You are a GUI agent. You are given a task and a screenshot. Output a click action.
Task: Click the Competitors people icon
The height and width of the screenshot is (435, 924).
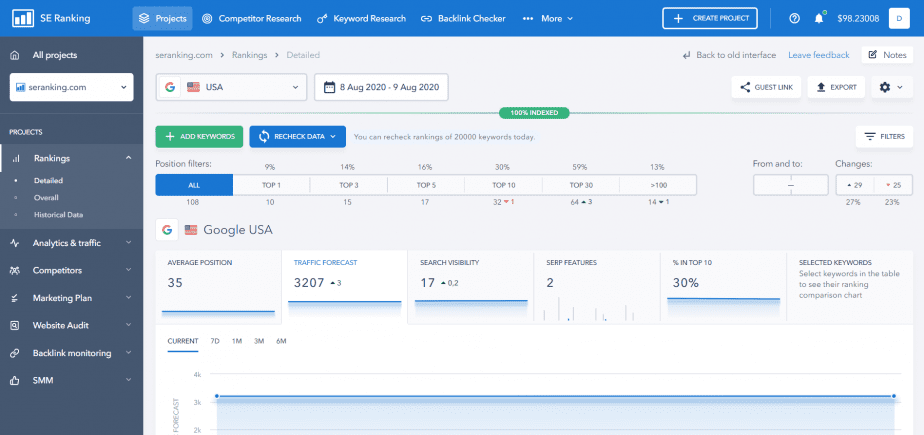coord(15,271)
